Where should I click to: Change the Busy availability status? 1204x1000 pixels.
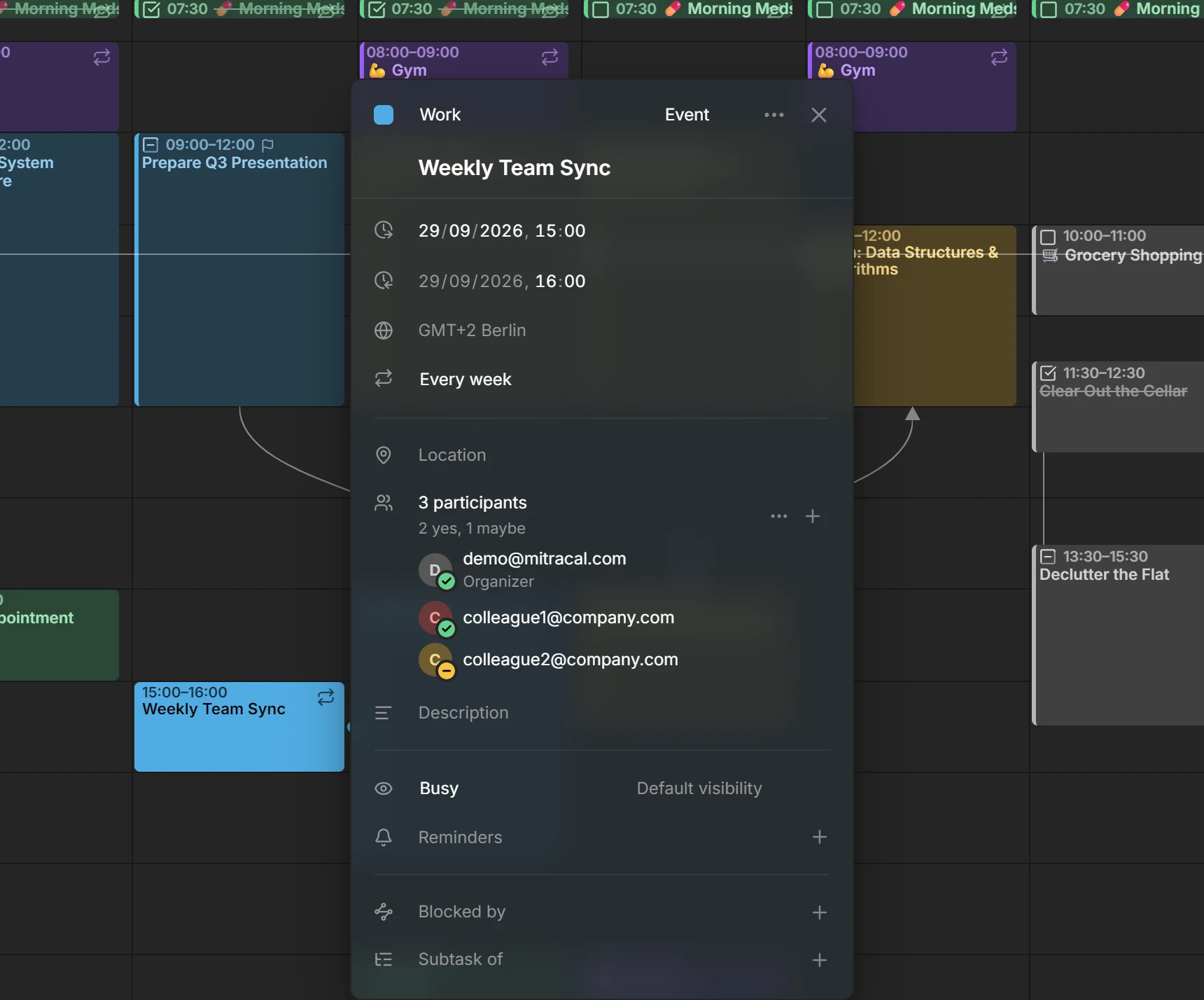point(439,789)
